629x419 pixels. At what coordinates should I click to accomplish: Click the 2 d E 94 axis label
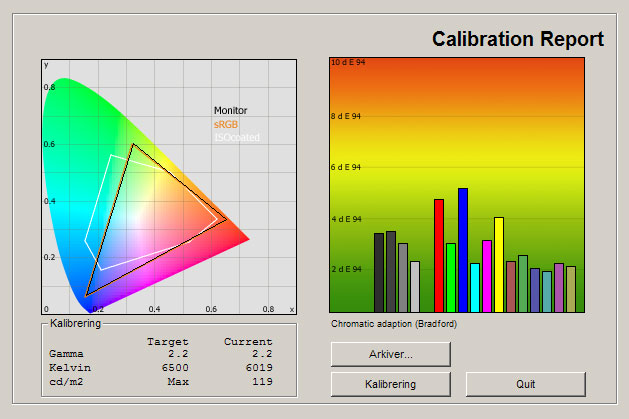click(346, 269)
